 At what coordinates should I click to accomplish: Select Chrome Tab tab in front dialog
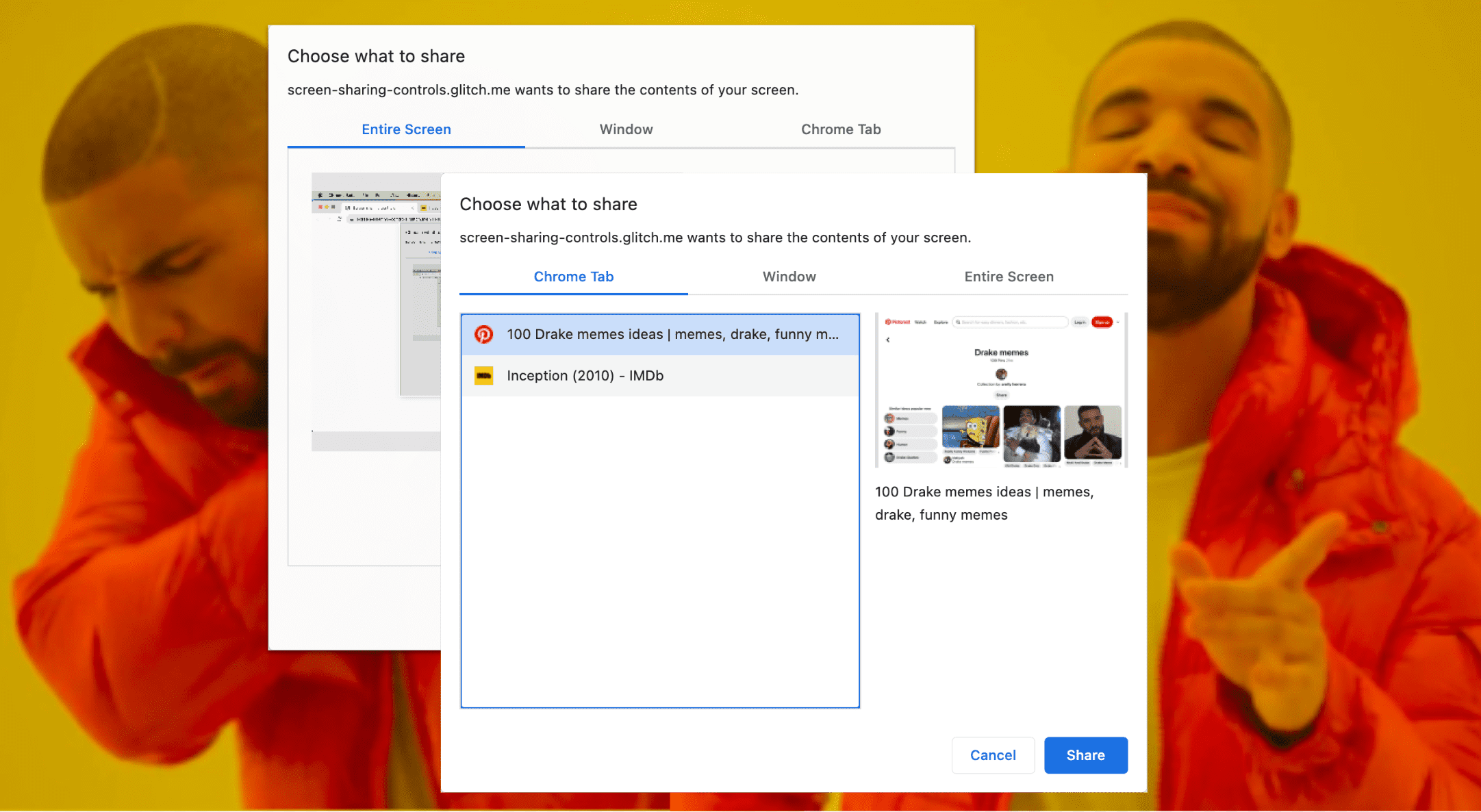point(573,277)
